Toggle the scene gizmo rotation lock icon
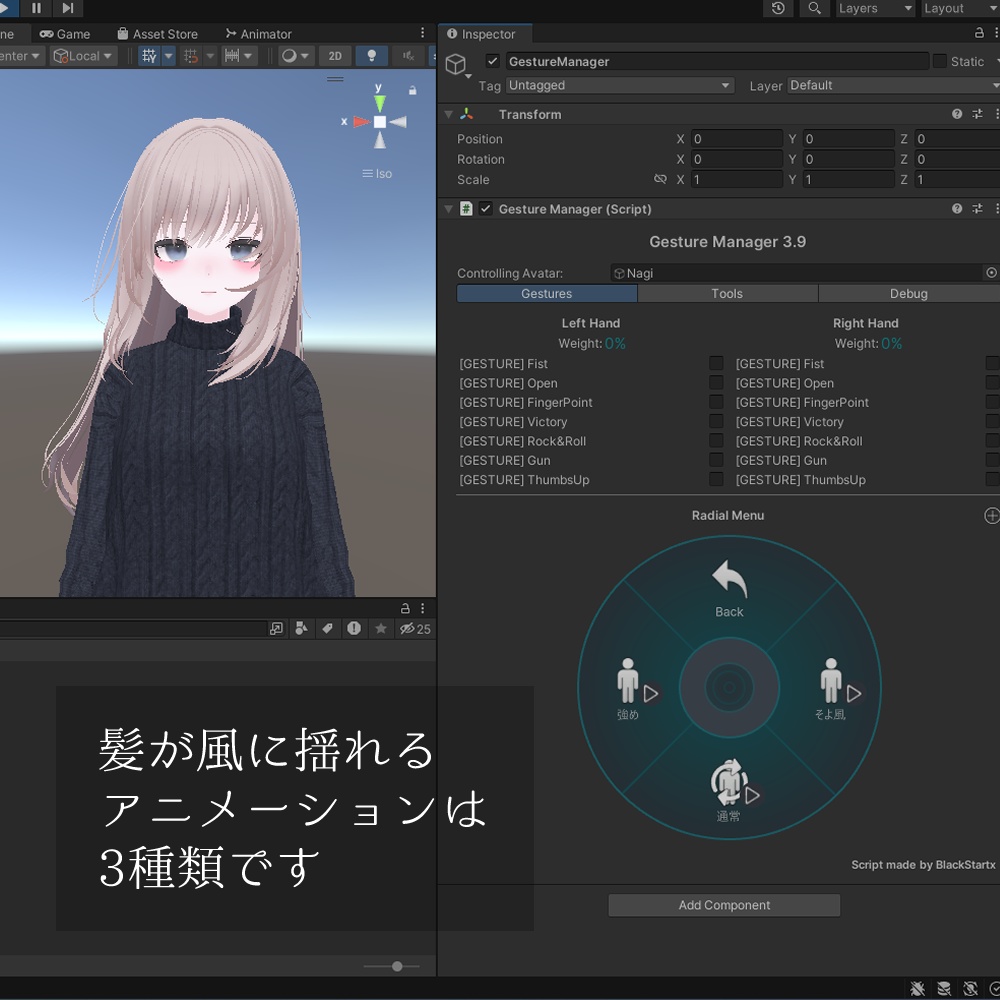1000x1000 pixels. pyautogui.click(x=413, y=91)
